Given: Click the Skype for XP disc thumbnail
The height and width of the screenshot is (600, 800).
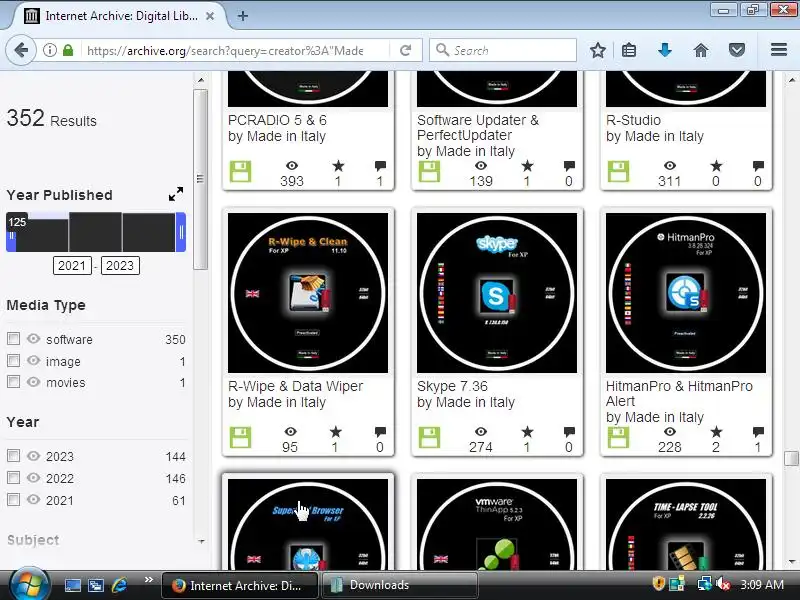Looking at the screenshot, I should (x=497, y=293).
